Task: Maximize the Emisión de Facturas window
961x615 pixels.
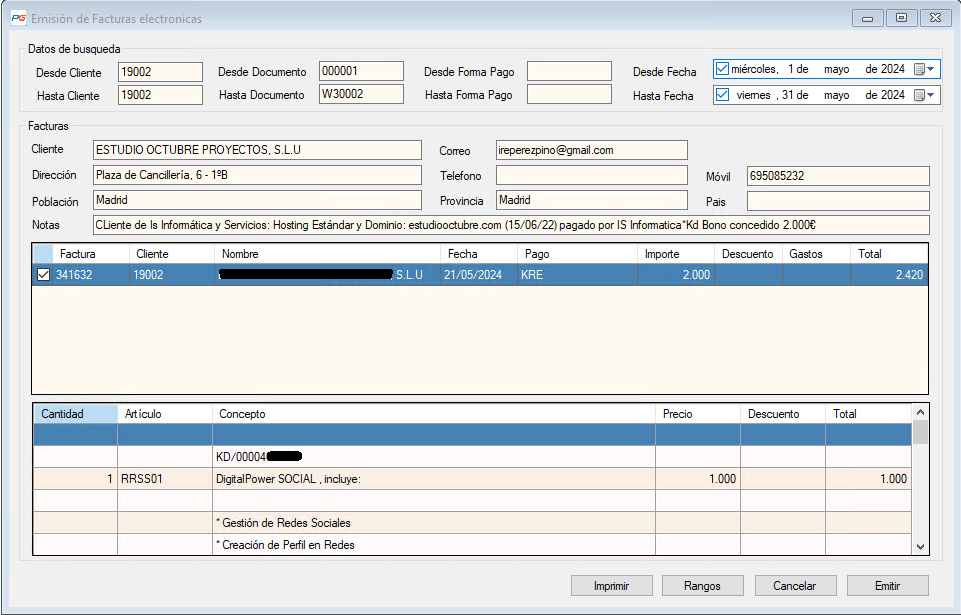Action: pos(902,18)
